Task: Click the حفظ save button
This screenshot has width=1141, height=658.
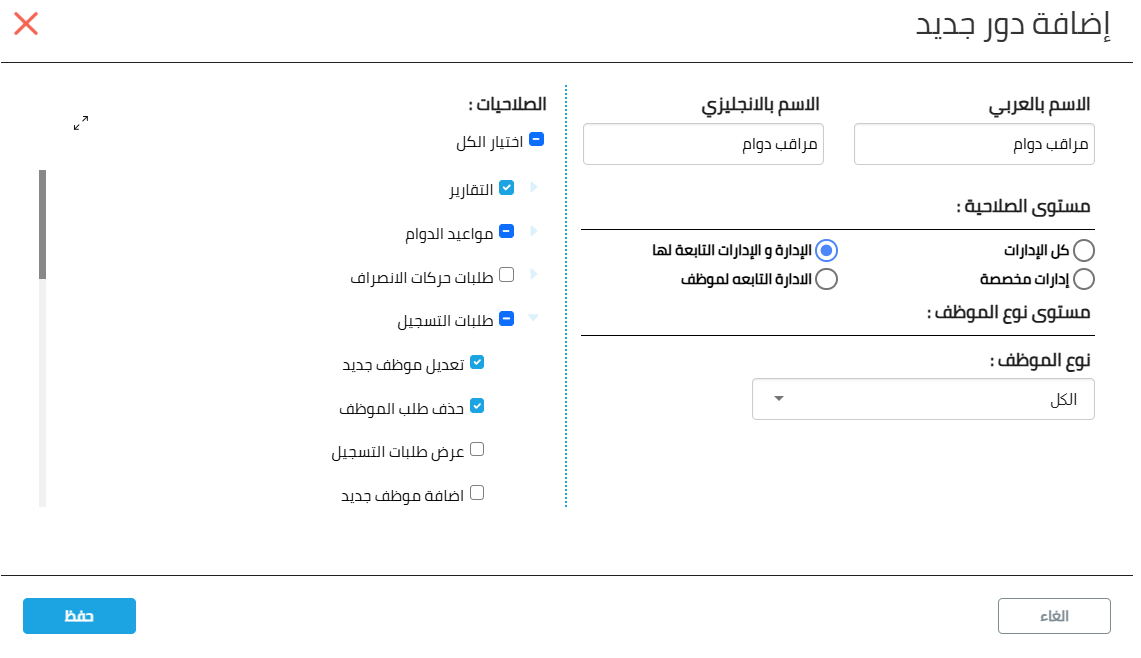Action: [x=79, y=616]
